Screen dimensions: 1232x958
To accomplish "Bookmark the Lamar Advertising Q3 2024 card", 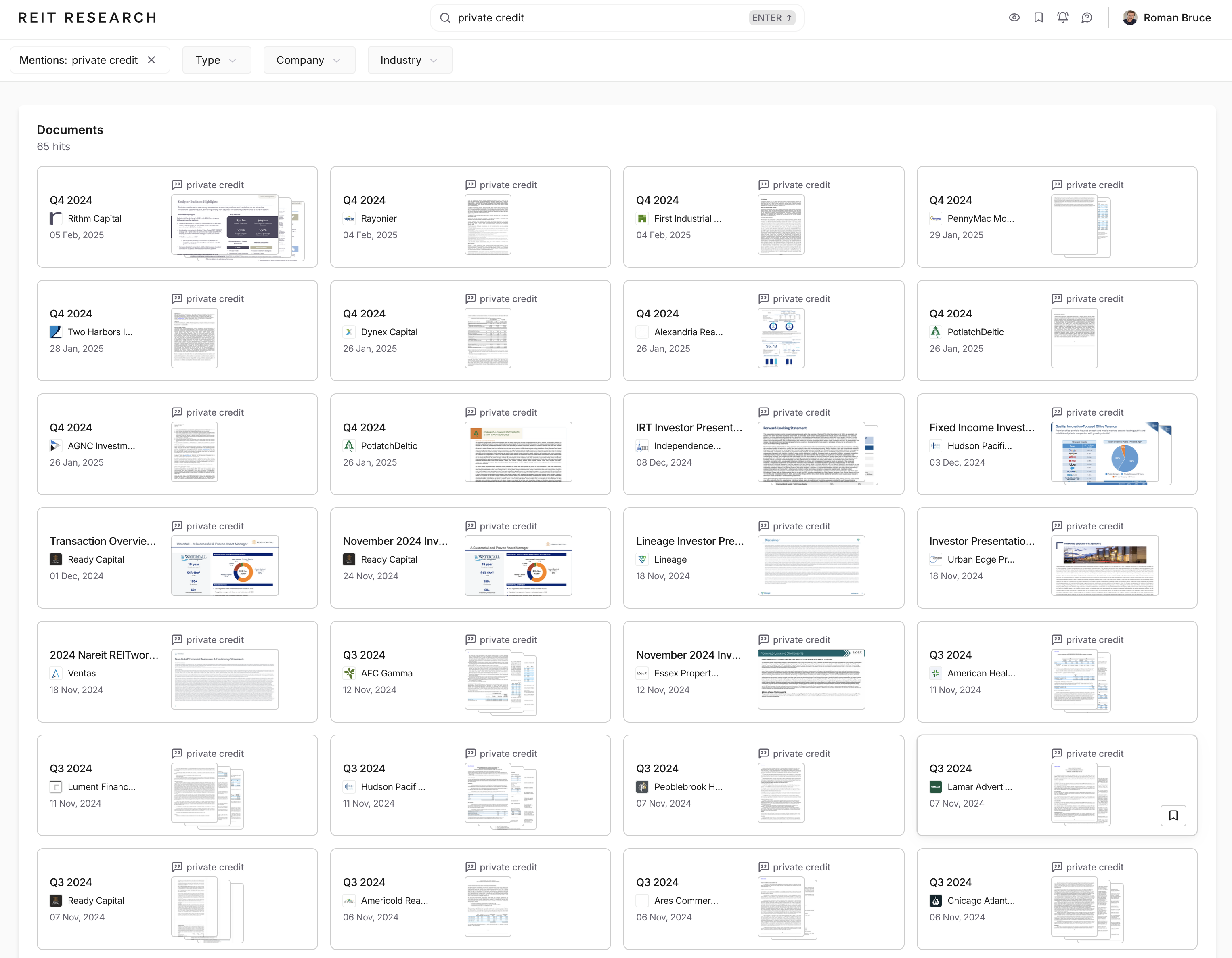I will coord(1173,815).
